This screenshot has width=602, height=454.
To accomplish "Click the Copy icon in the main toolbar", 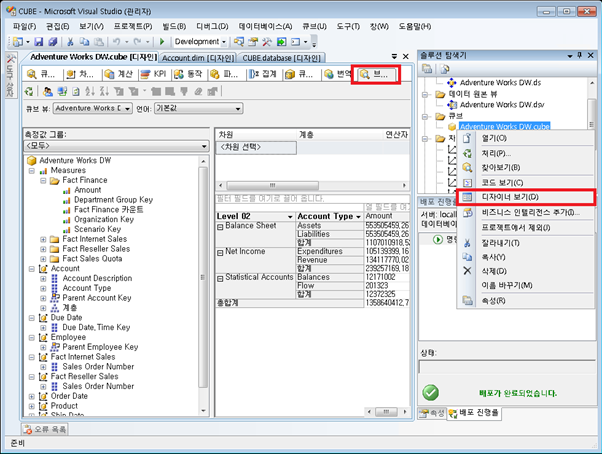I will point(84,41).
